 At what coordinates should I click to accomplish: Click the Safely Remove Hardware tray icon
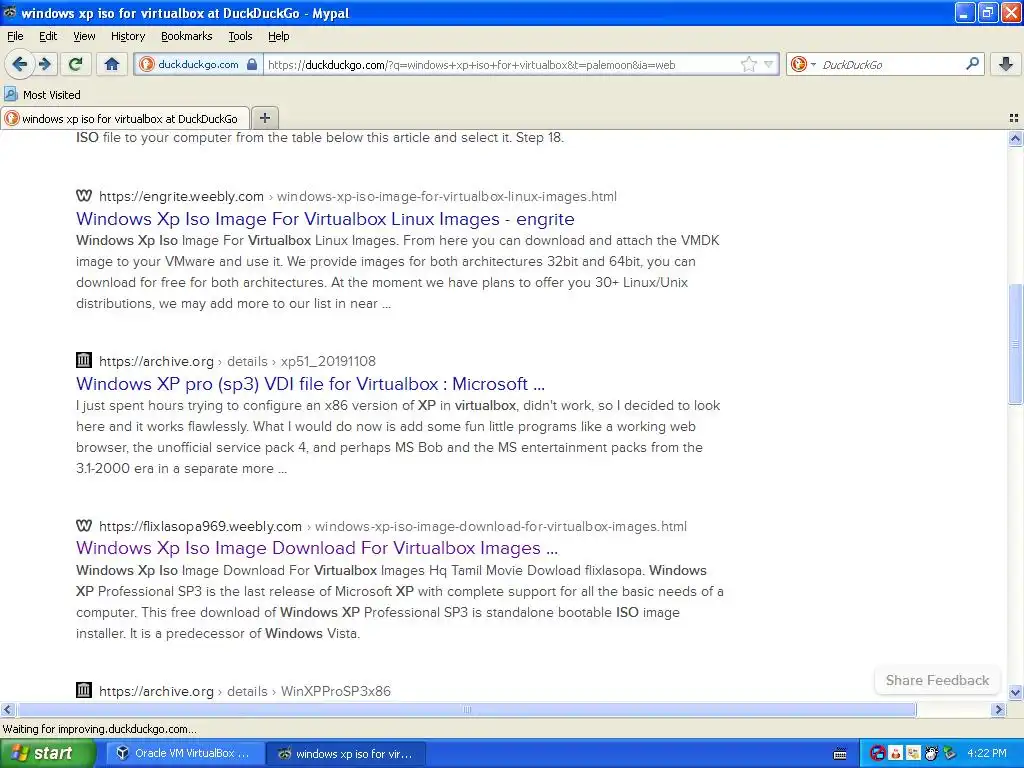click(x=950, y=753)
